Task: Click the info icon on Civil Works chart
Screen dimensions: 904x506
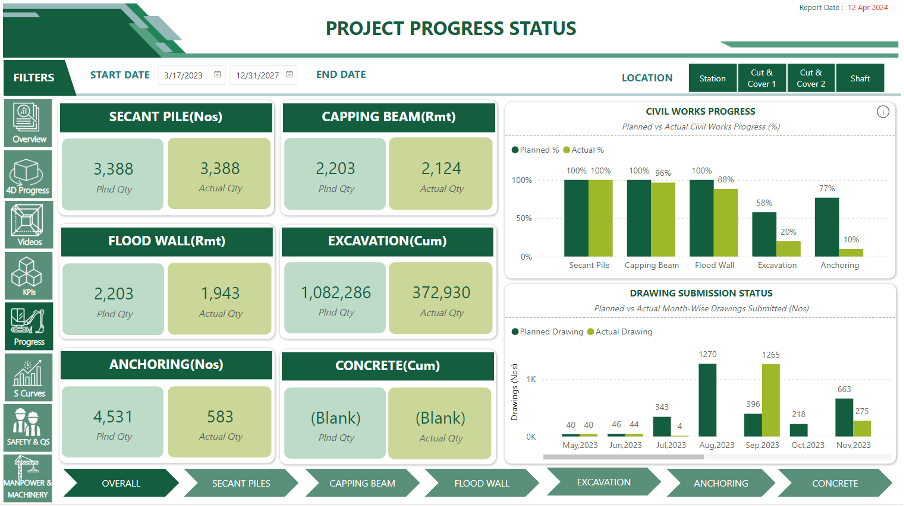Action: point(883,112)
